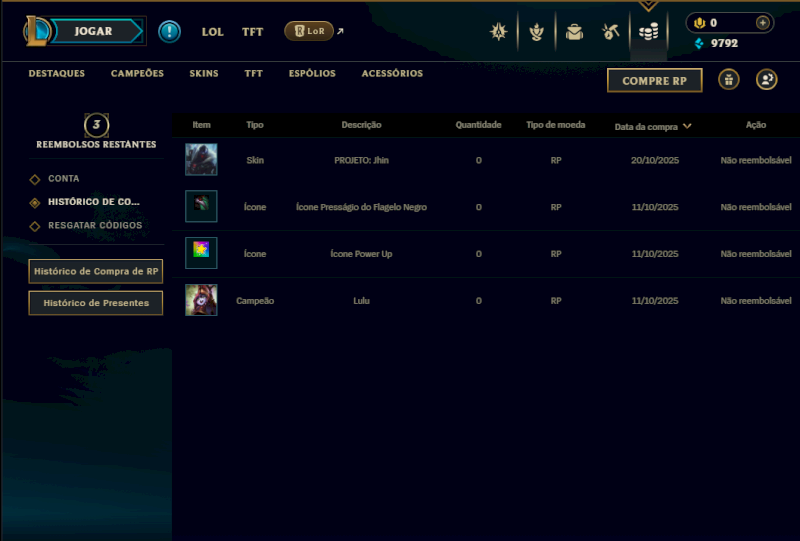Open the Store coins stack icon

tap(648, 32)
